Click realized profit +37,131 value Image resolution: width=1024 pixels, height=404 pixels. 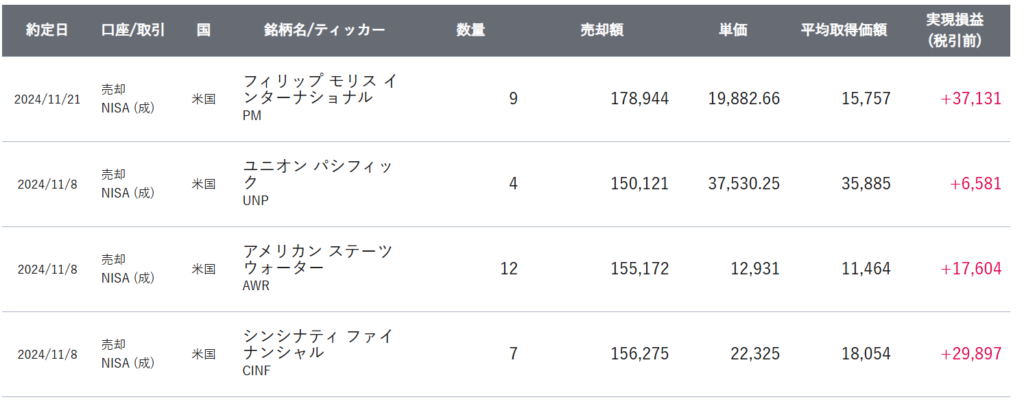[x=970, y=100]
